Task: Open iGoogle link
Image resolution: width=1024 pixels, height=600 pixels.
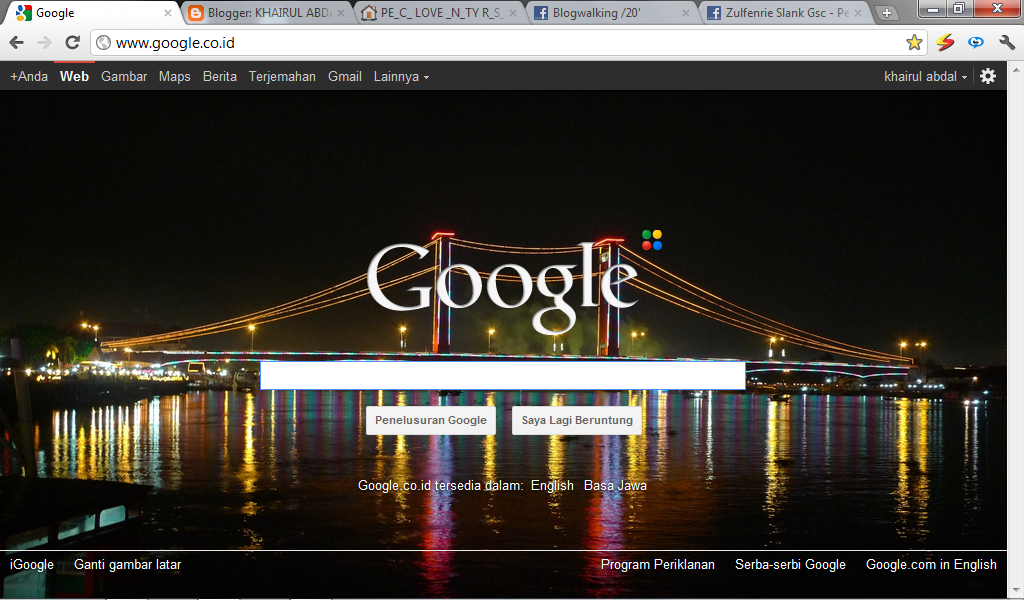Action: click(32, 565)
